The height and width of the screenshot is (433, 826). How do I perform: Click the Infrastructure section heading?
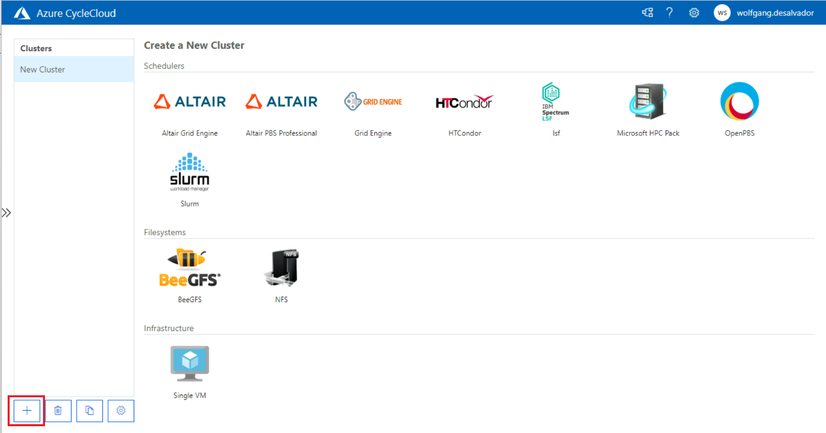pyautogui.click(x=169, y=328)
